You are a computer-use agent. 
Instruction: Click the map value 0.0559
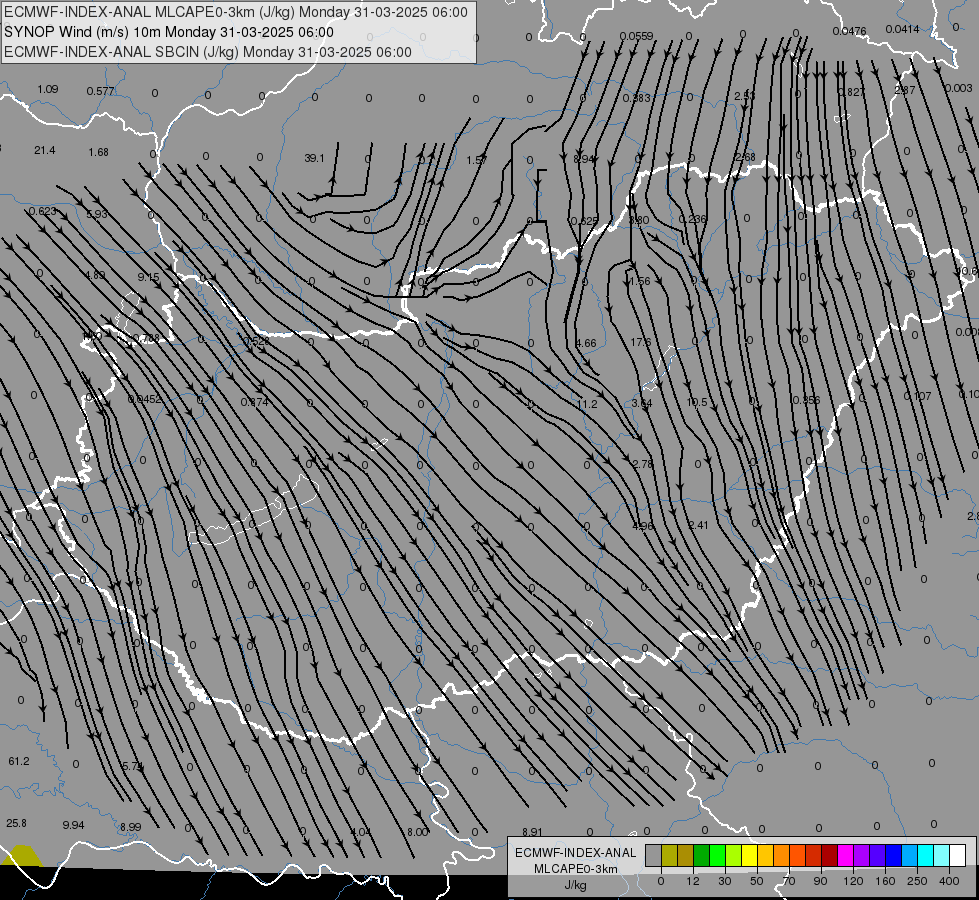[636, 36]
